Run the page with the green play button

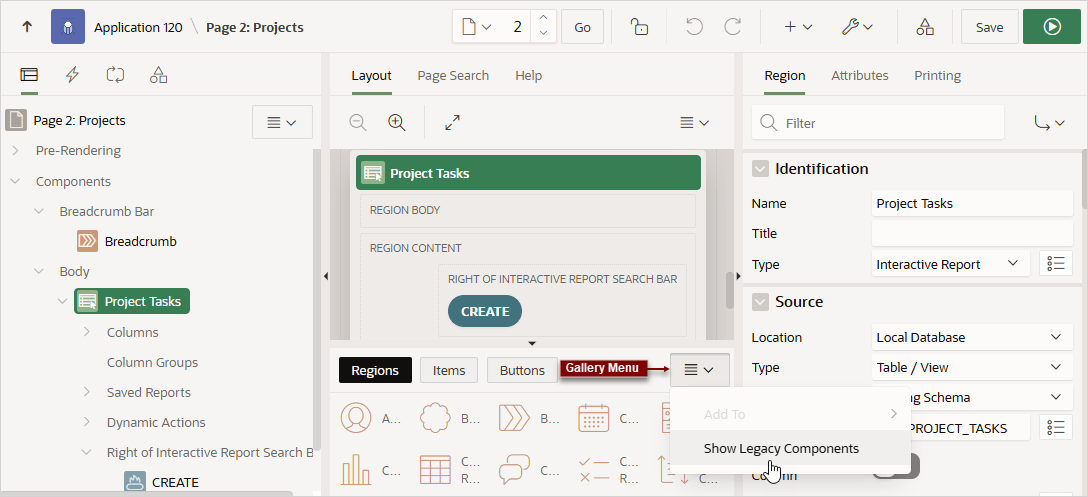1052,27
